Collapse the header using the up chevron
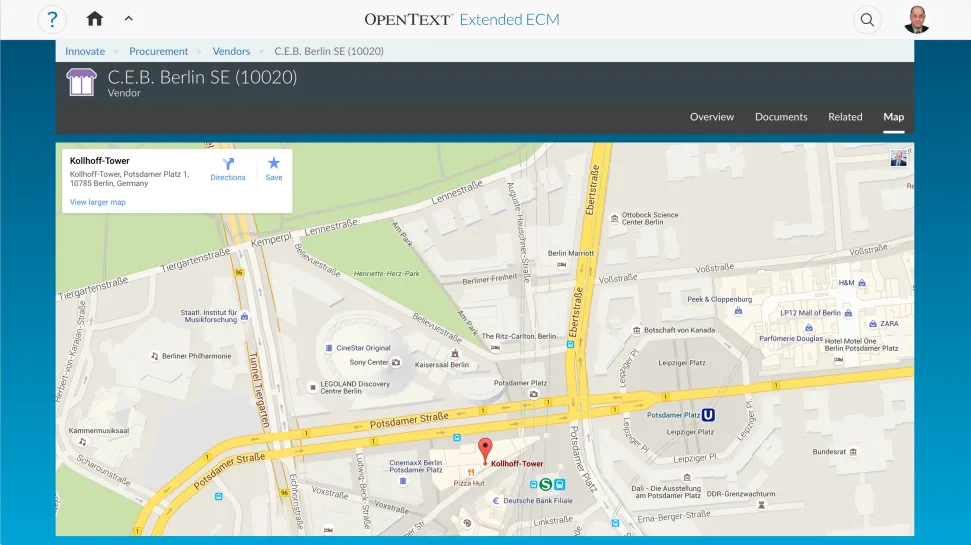971x545 pixels. pos(128,19)
